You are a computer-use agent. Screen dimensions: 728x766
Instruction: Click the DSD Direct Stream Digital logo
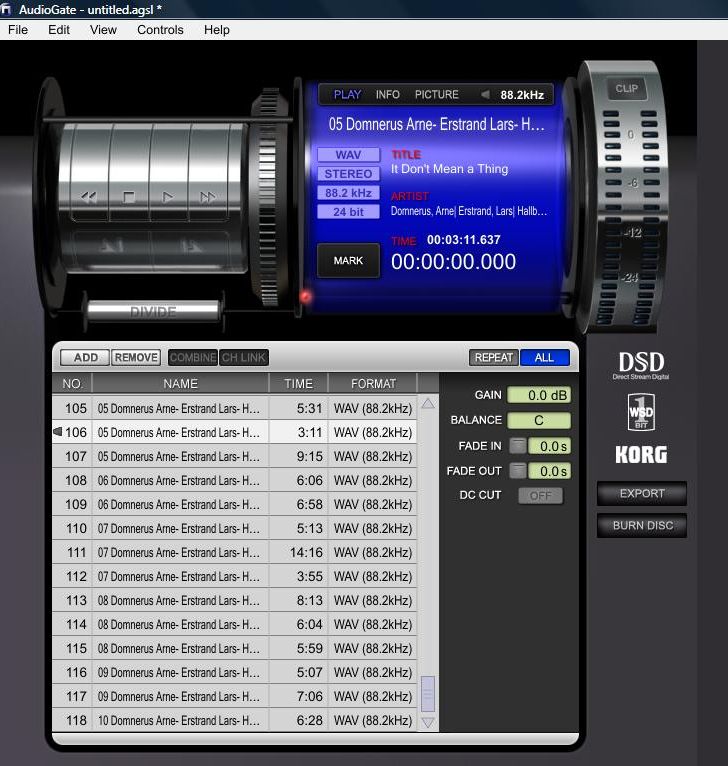pos(641,365)
